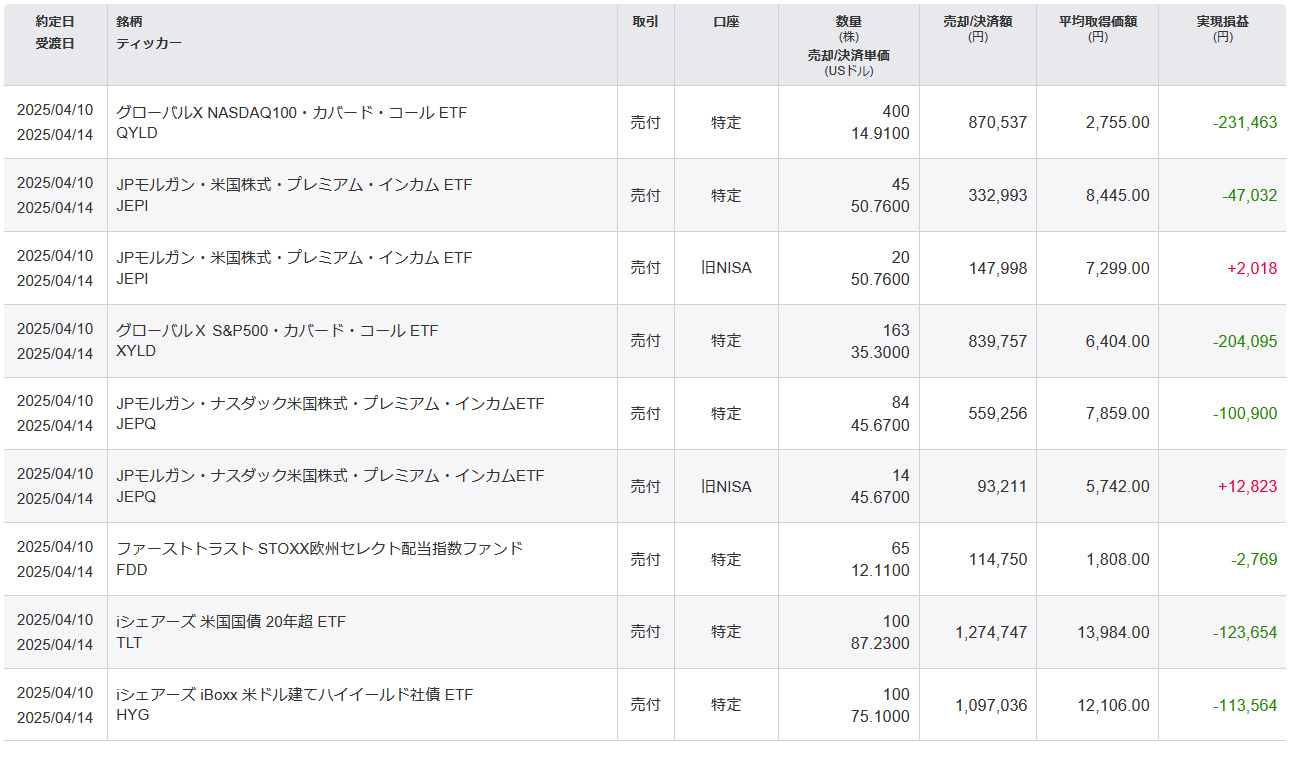The width and height of the screenshot is (1291, 760).
Task: Click the -231,463 realized loss value
Action: tap(1244, 123)
